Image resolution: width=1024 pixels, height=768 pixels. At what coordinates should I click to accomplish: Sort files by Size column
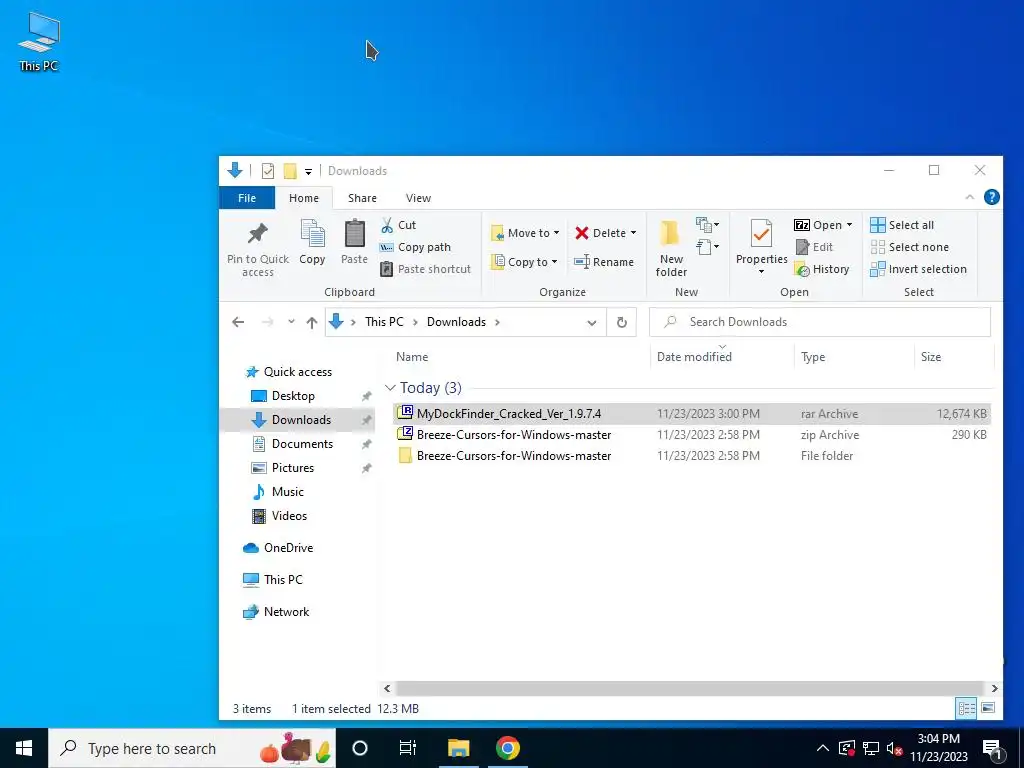pyautogui.click(x=931, y=357)
